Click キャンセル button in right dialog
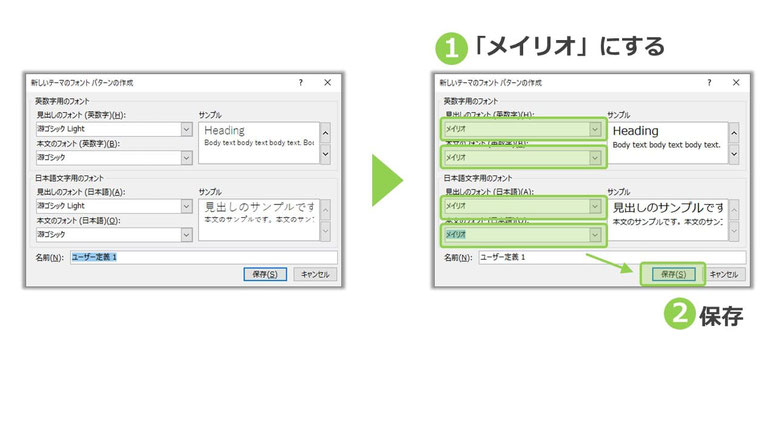776x437 pixels. point(724,274)
